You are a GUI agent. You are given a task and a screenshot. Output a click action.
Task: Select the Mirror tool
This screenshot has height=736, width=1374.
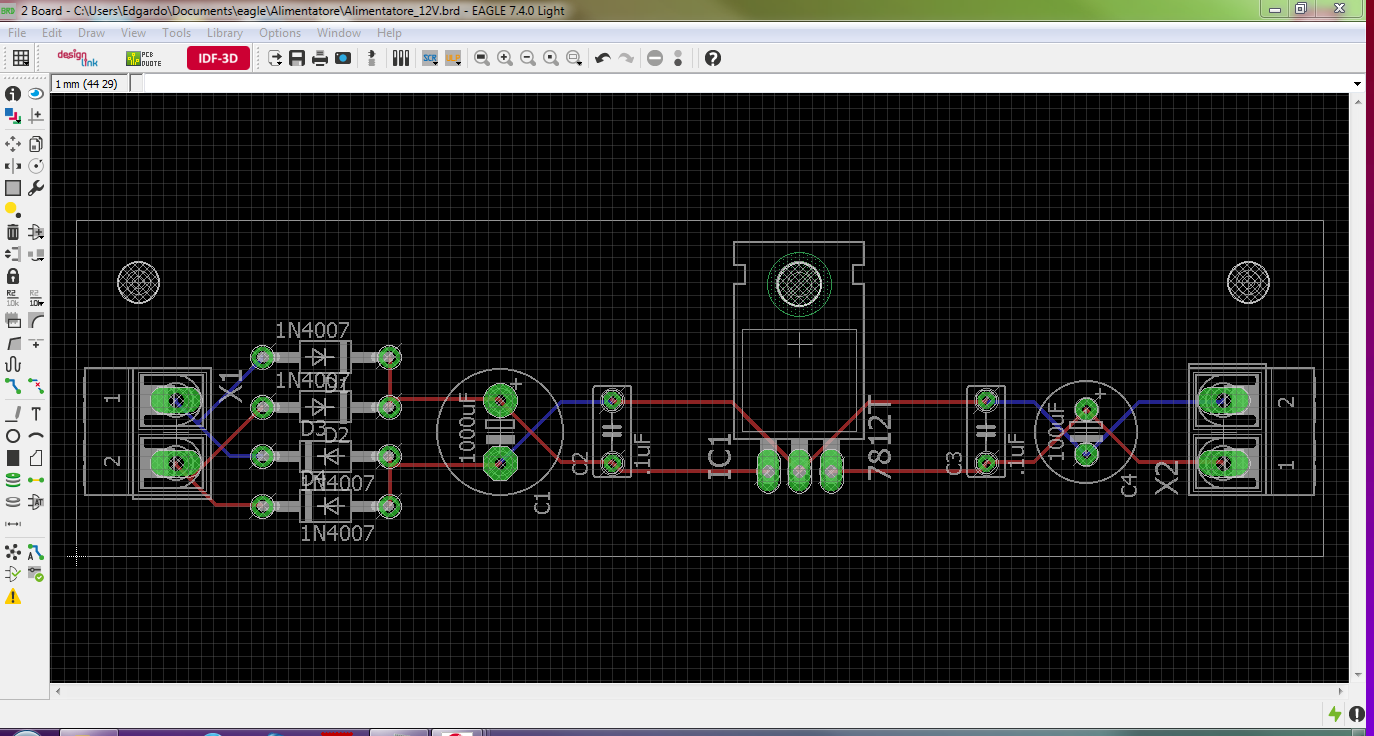point(13,166)
